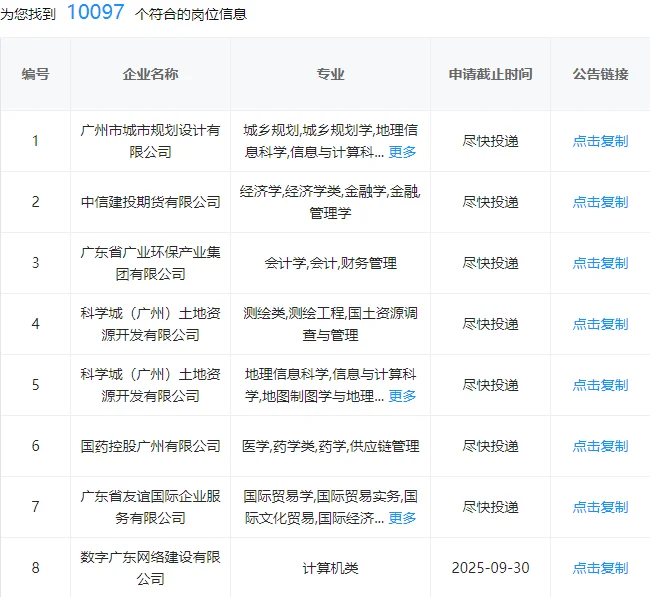Click 尽快投递 in row 1
The image size is (650, 597).
tap(490, 141)
